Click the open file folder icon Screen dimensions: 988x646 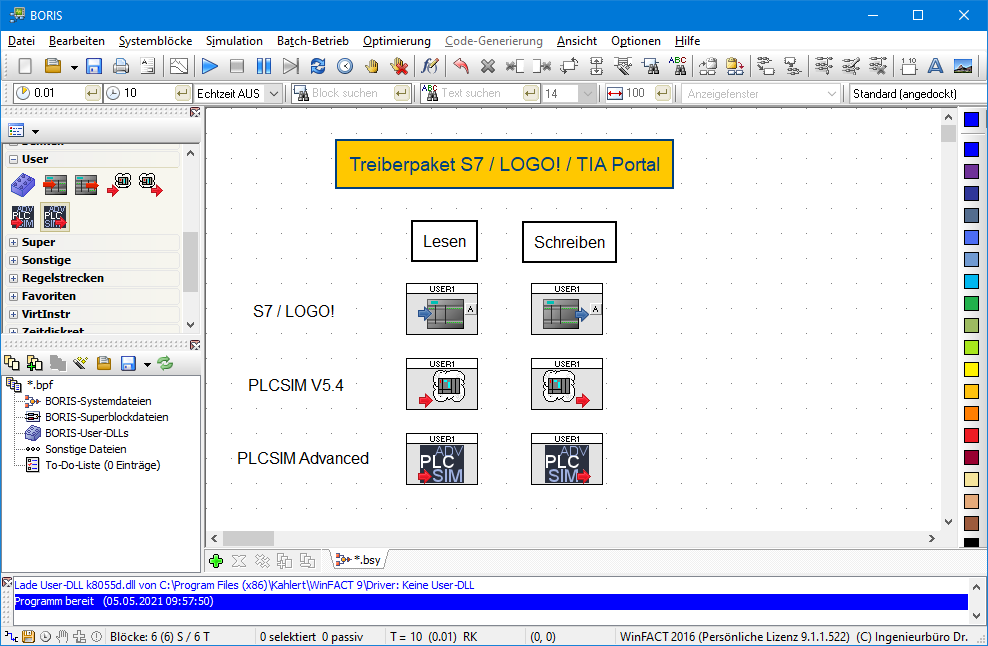tap(53, 66)
